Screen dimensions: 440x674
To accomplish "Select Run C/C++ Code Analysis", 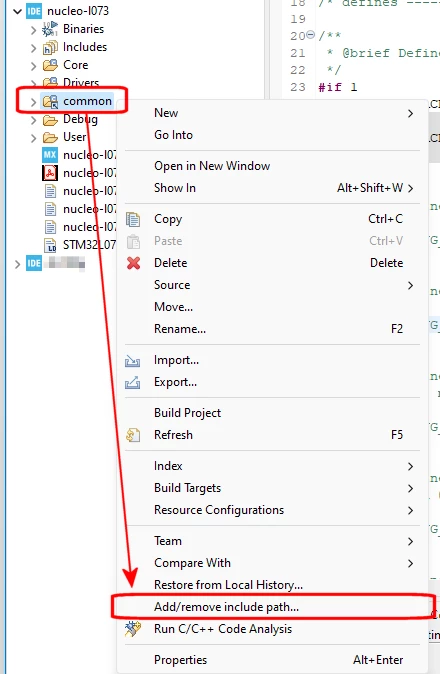I will pos(272,629).
